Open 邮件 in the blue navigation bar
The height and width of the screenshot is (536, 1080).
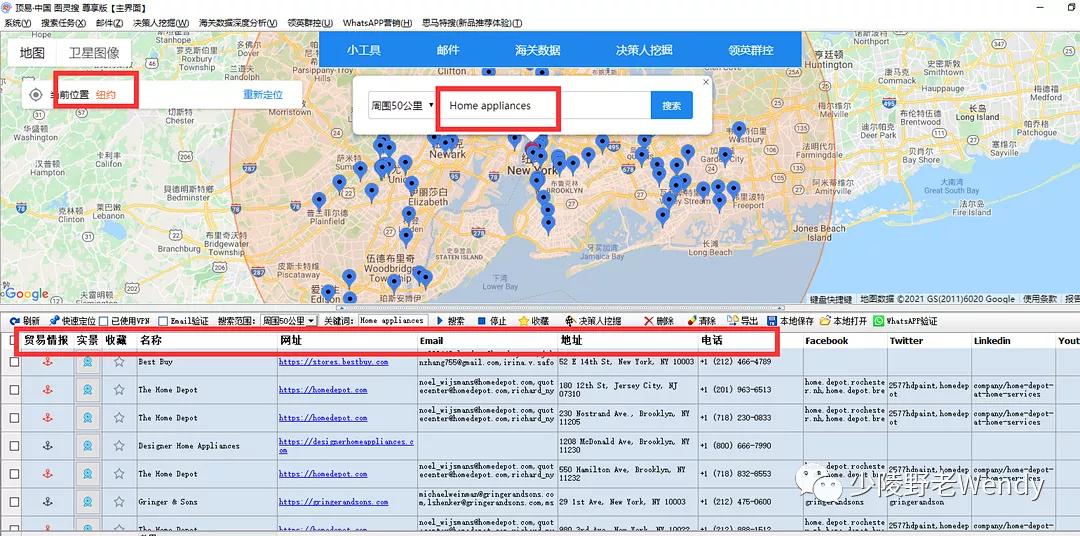pos(448,50)
